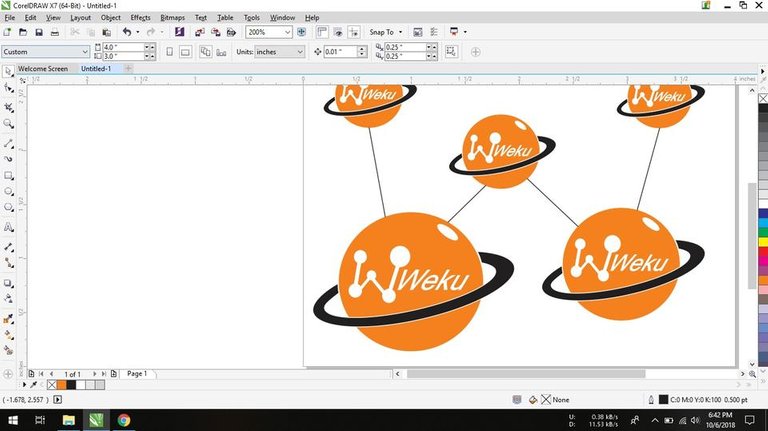This screenshot has height=431, width=768.
Task: Click the Page 1 tab
Action: coord(137,374)
